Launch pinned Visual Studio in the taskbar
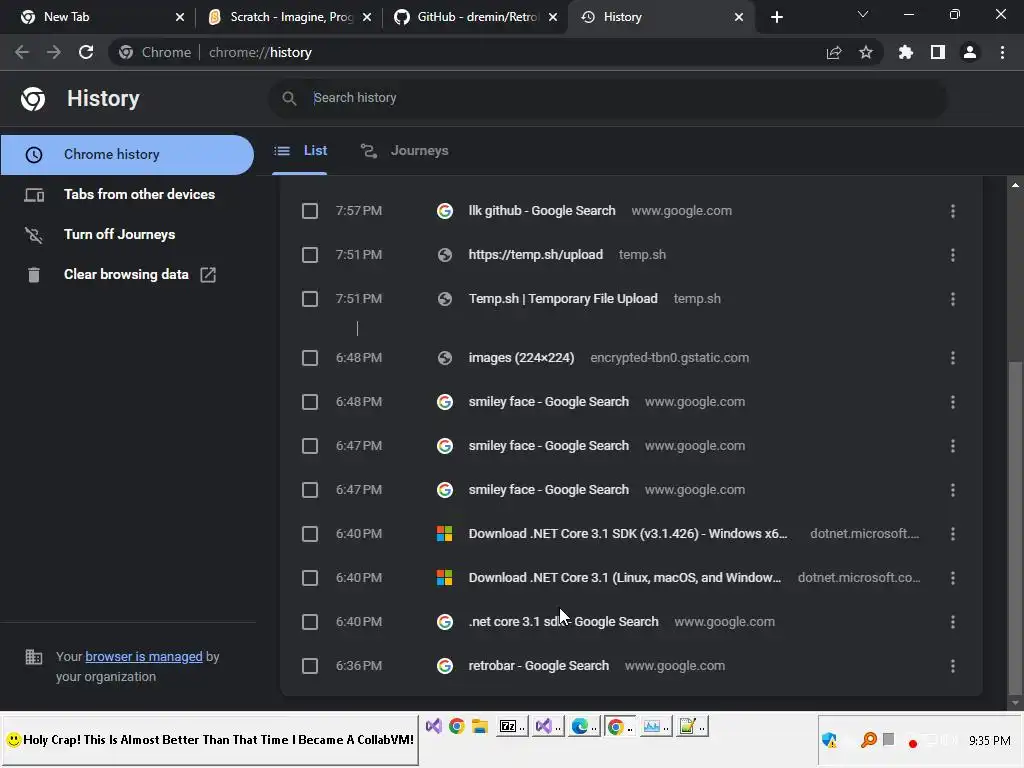This screenshot has width=1024, height=768. (x=434, y=726)
